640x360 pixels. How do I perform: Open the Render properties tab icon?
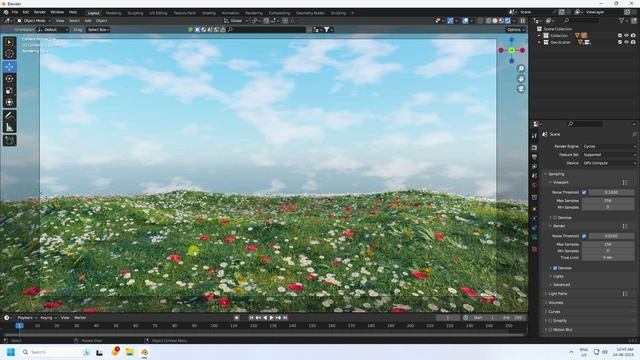(x=534, y=147)
